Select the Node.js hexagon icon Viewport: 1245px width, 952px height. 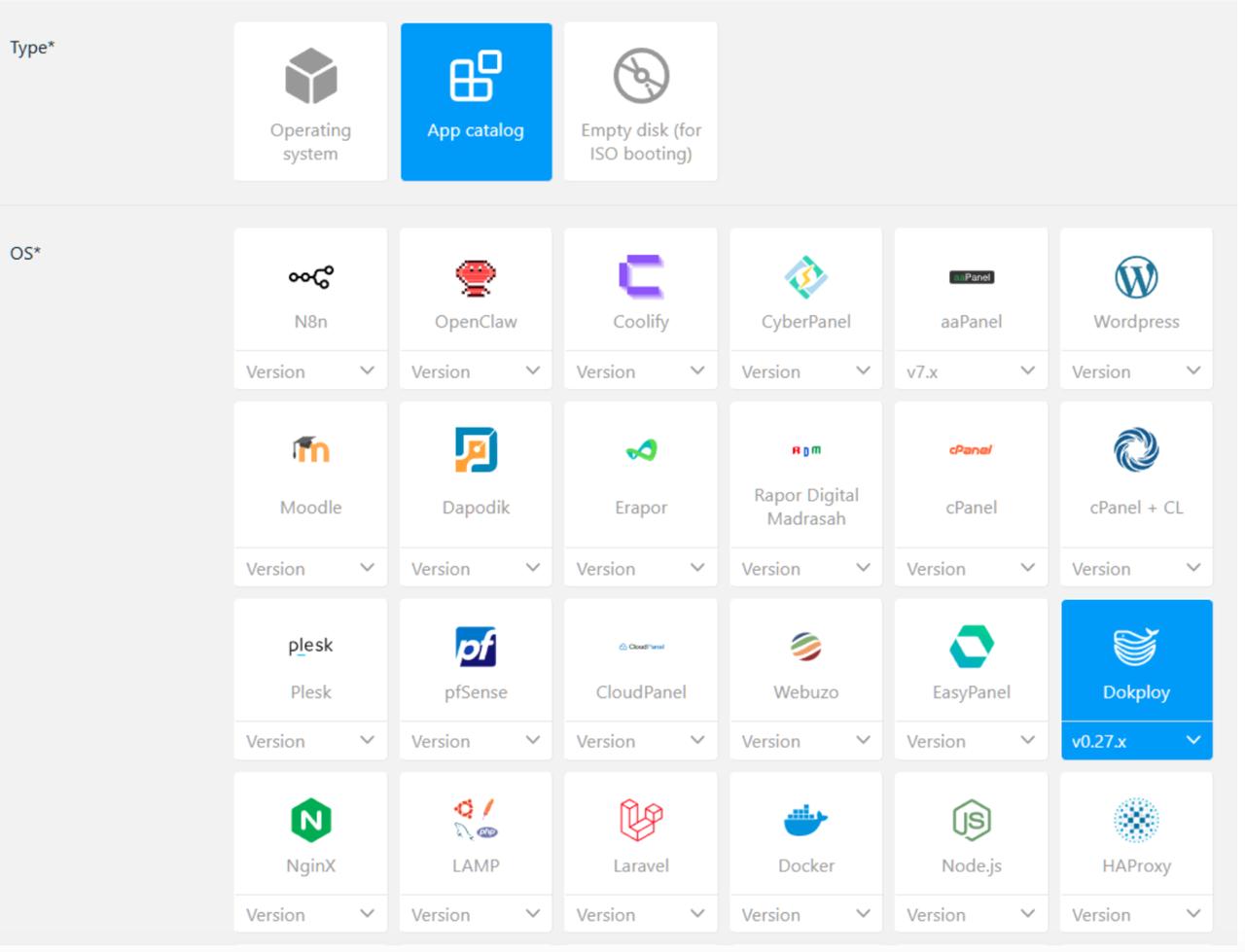(x=971, y=820)
